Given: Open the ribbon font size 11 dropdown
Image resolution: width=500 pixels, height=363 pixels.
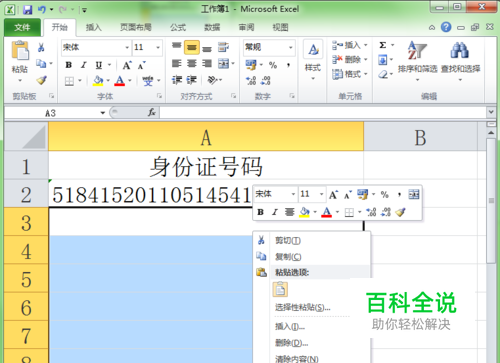Looking at the screenshot, I should coord(158,48).
